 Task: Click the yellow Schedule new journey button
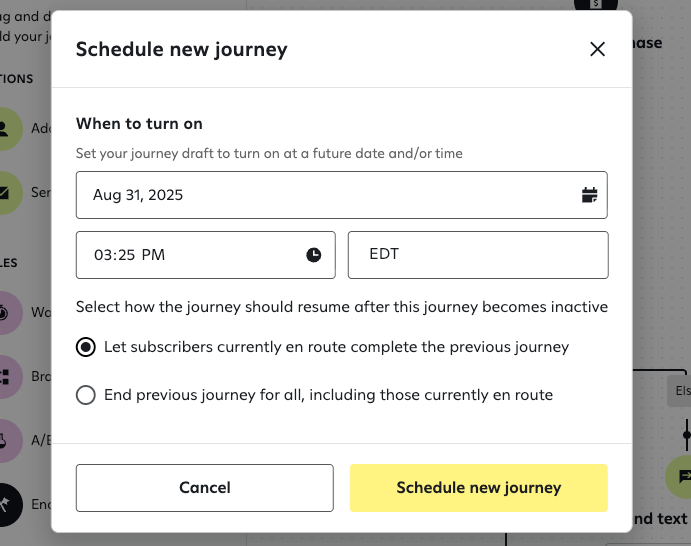click(x=478, y=488)
